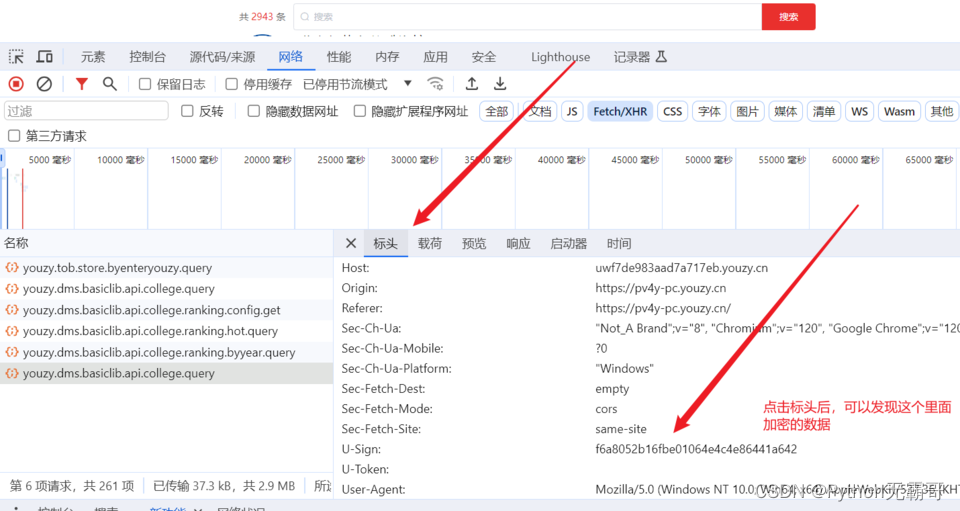Enable 第三方请求 checkbox
Viewport: 960px width, 511px height.
click(x=13, y=136)
